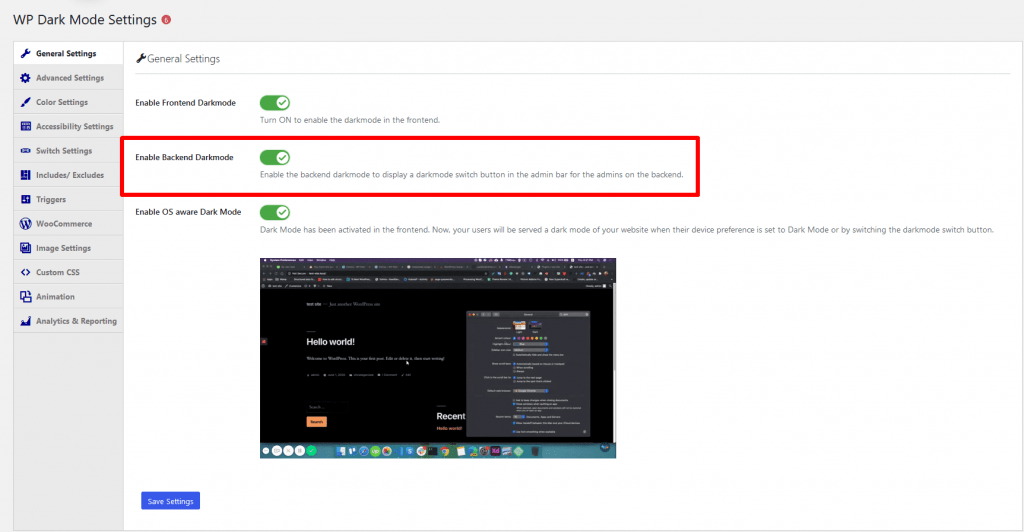Click the Includes/ Excludes sidebar icon
Screen dimensions: 1024x532
[x=25, y=175]
